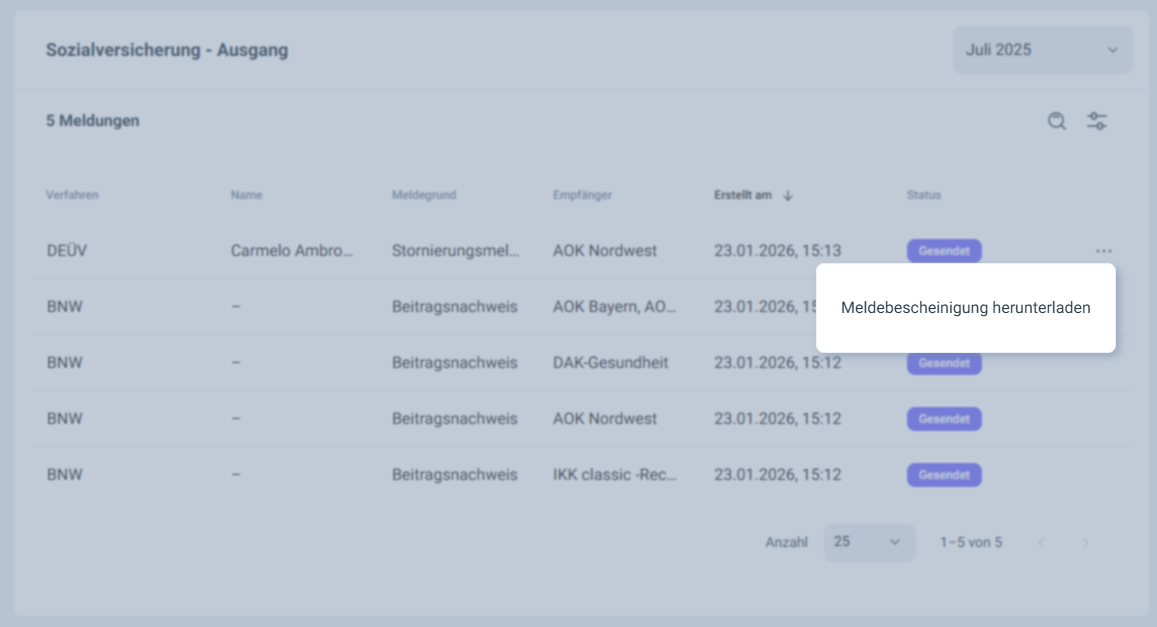This screenshot has width=1157, height=627.
Task: Click the Status column header
Action: [923, 195]
